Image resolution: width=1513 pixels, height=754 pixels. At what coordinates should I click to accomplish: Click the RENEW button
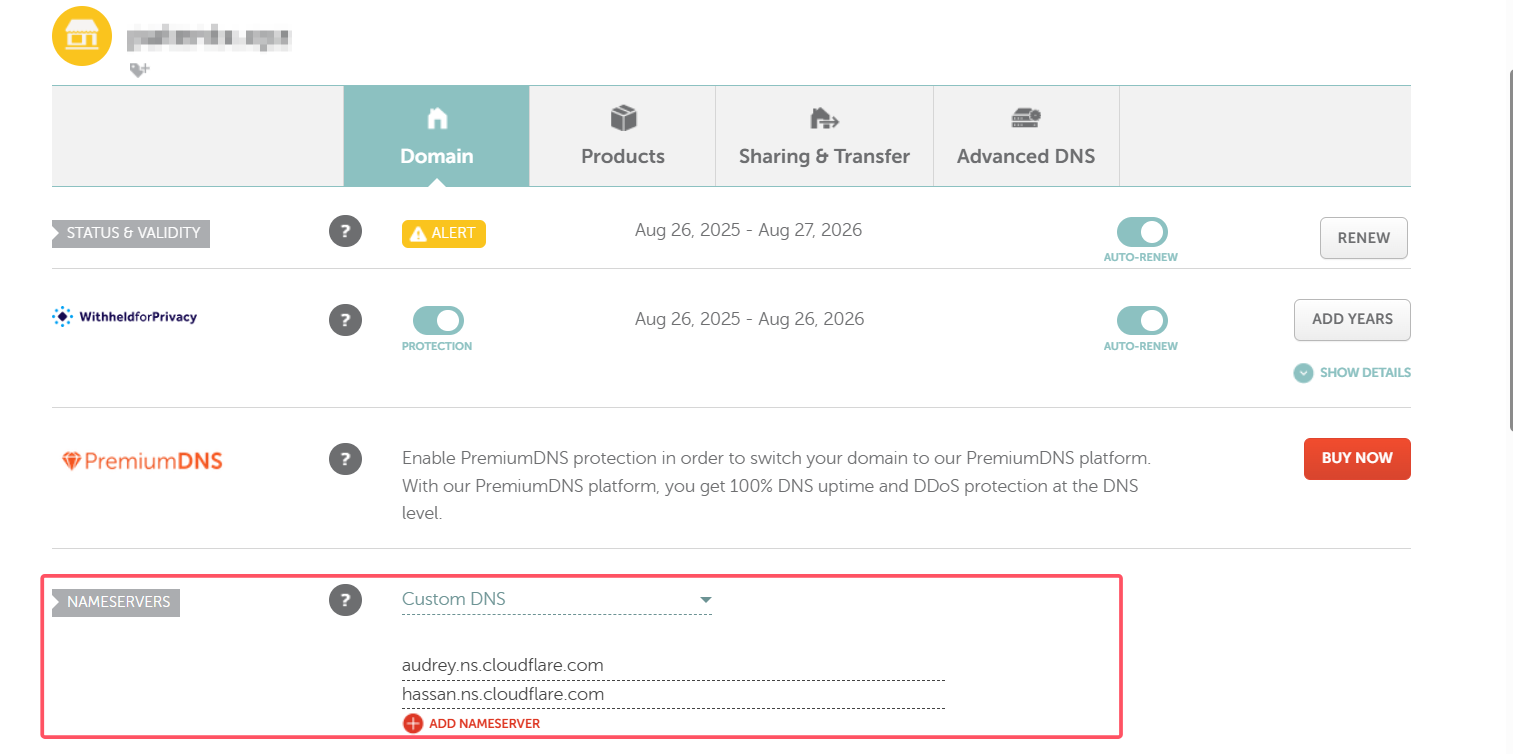coord(1363,238)
